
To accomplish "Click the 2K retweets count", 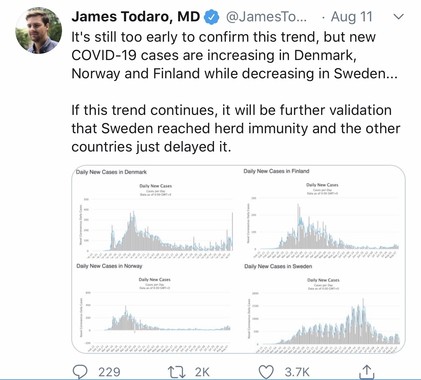I will click(x=202, y=372).
